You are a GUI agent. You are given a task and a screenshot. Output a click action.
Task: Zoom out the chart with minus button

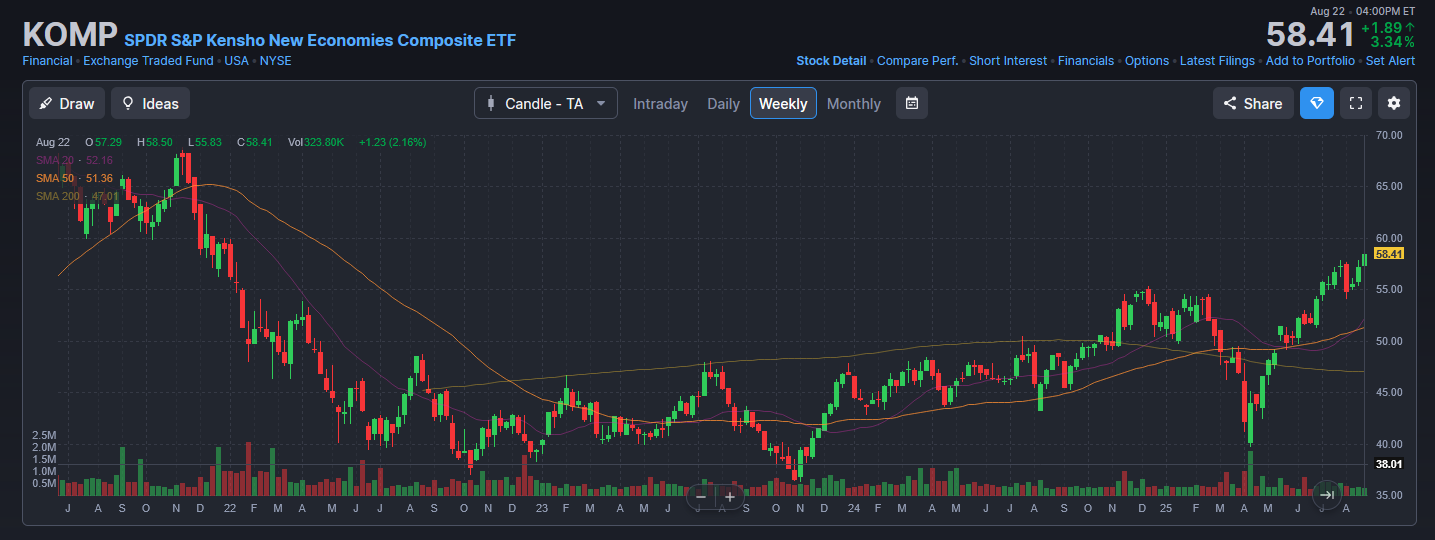pos(701,496)
